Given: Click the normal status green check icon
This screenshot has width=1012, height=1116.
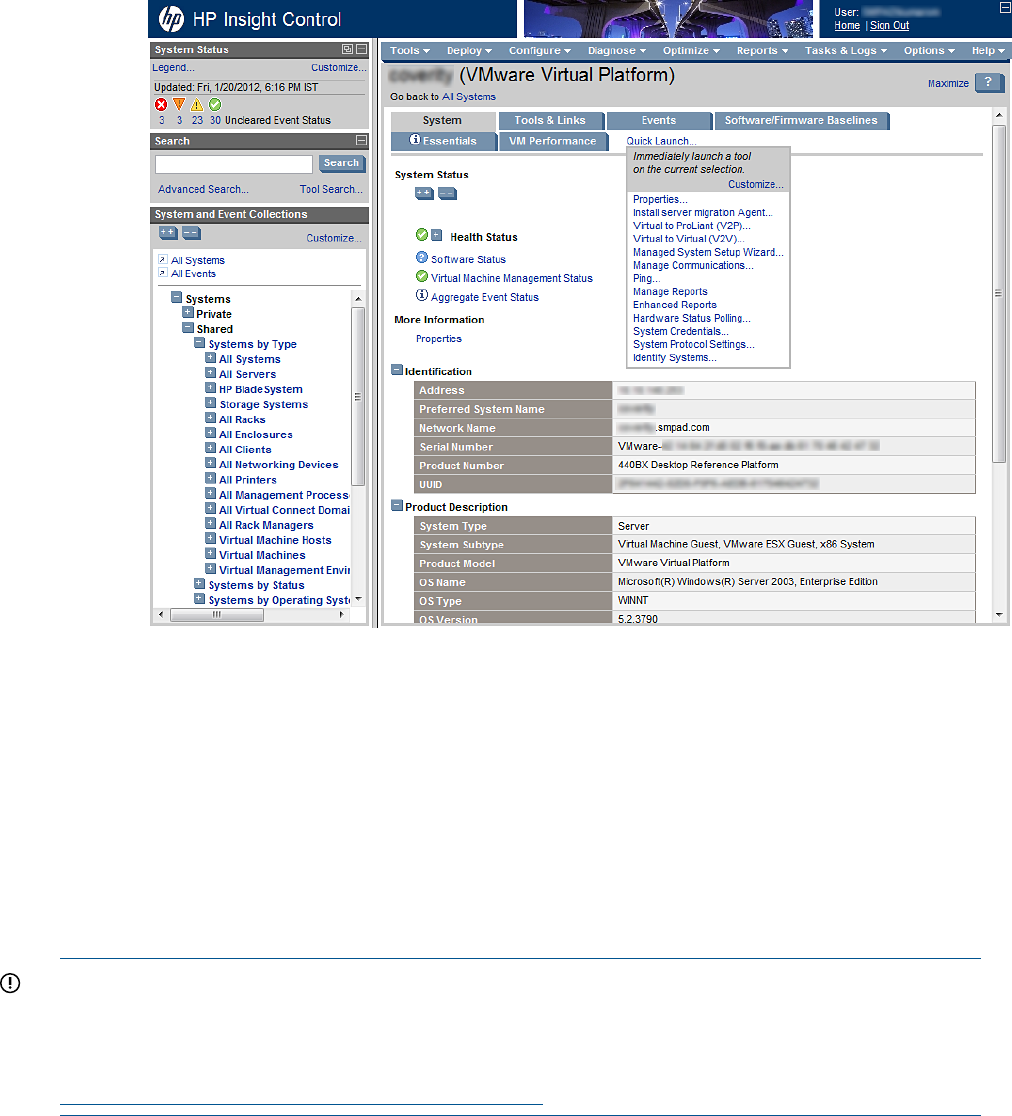Looking at the screenshot, I should (x=215, y=105).
